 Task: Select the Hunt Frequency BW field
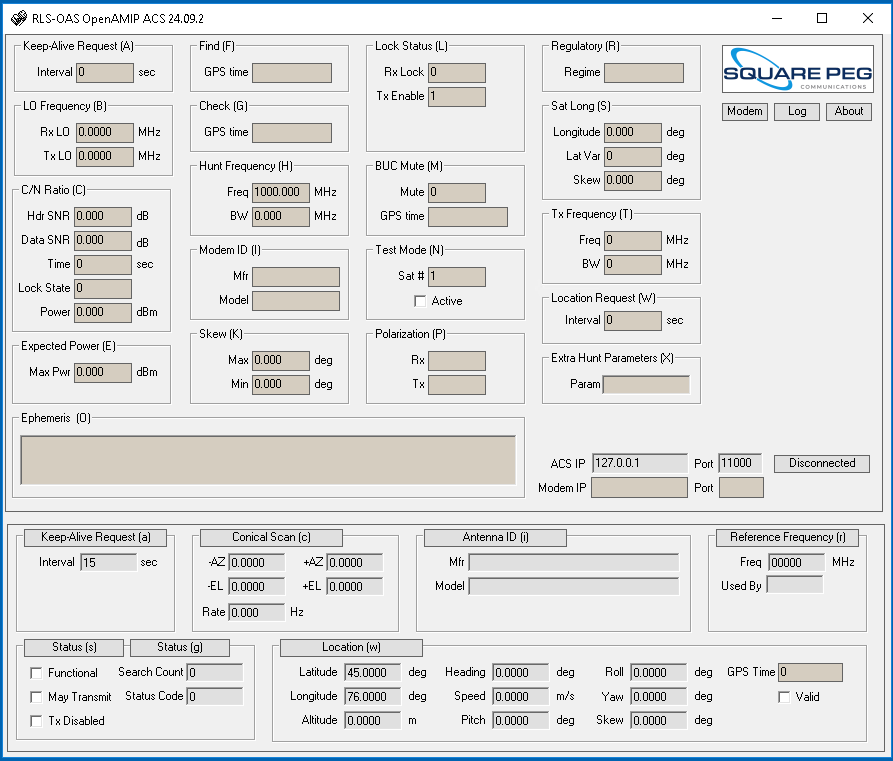(x=281, y=216)
